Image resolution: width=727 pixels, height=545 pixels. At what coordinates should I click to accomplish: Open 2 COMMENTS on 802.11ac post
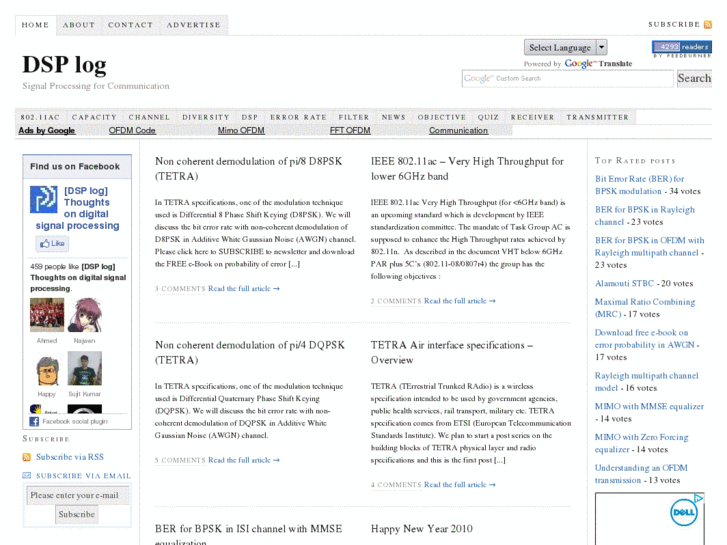click(396, 301)
